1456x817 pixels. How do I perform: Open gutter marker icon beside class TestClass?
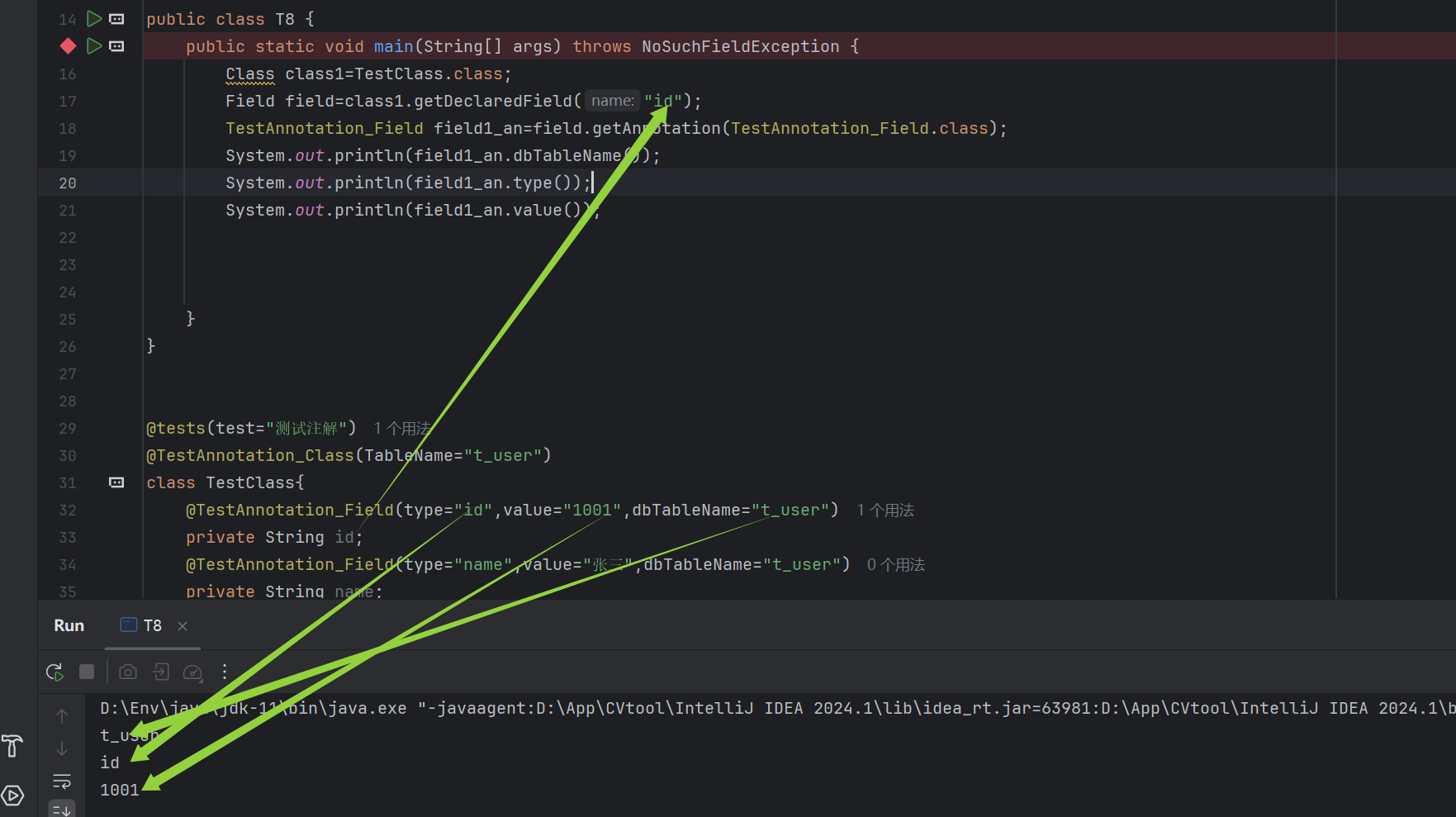[x=116, y=482]
